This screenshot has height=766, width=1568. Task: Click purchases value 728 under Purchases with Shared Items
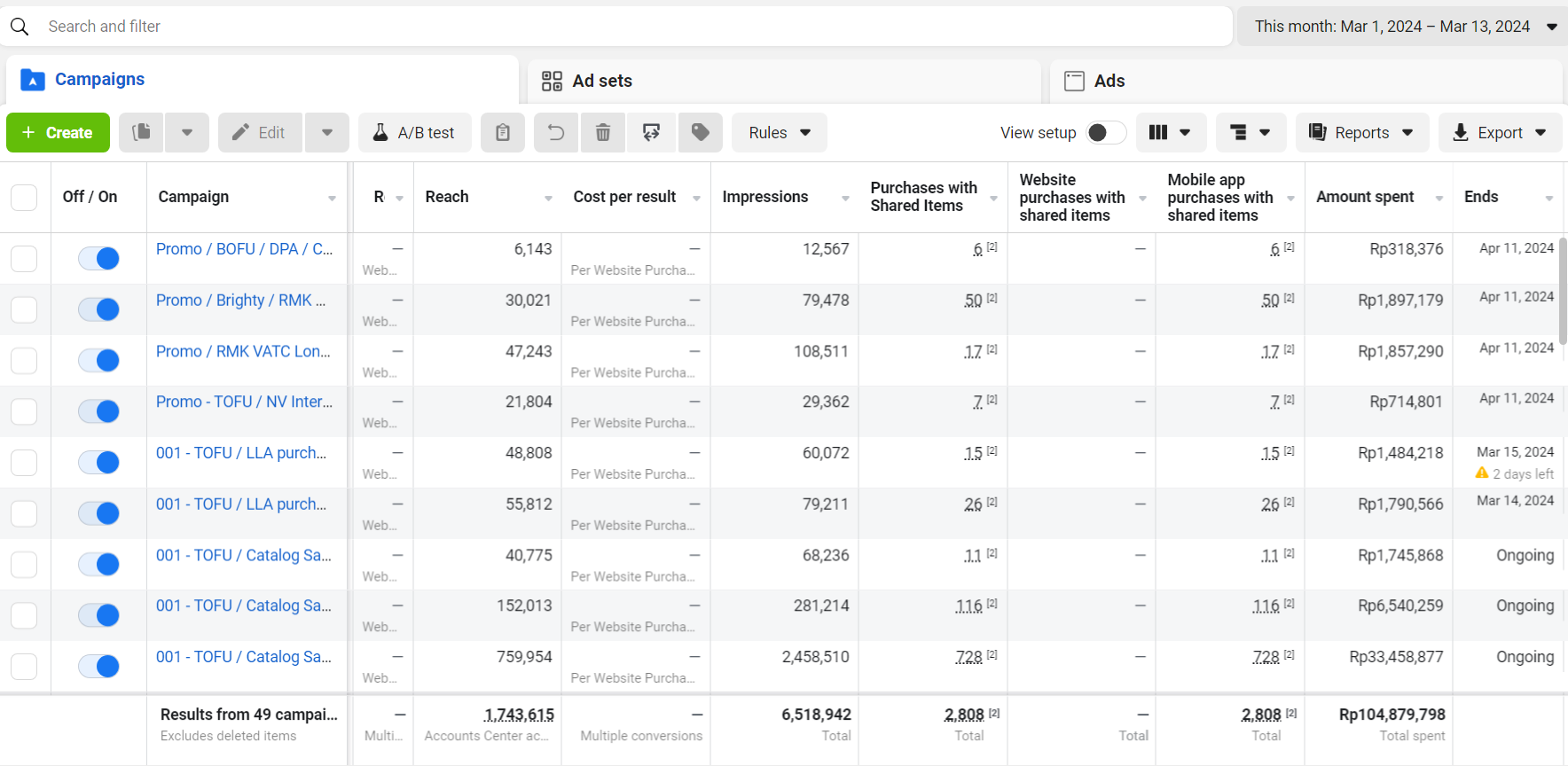(x=968, y=657)
